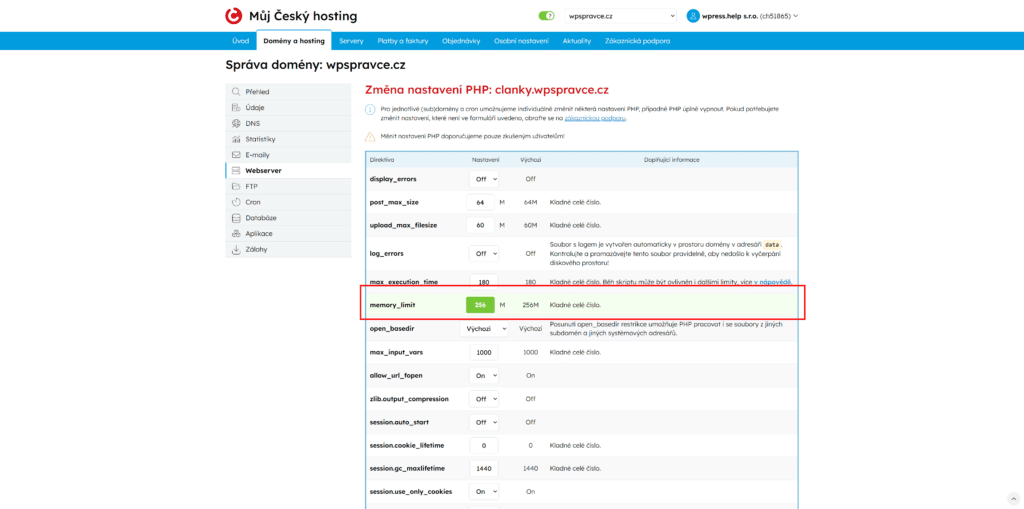The height and width of the screenshot is (509, 1024).
Task: Open the zlib.output_compression dropdown
Action: point(484,399)
